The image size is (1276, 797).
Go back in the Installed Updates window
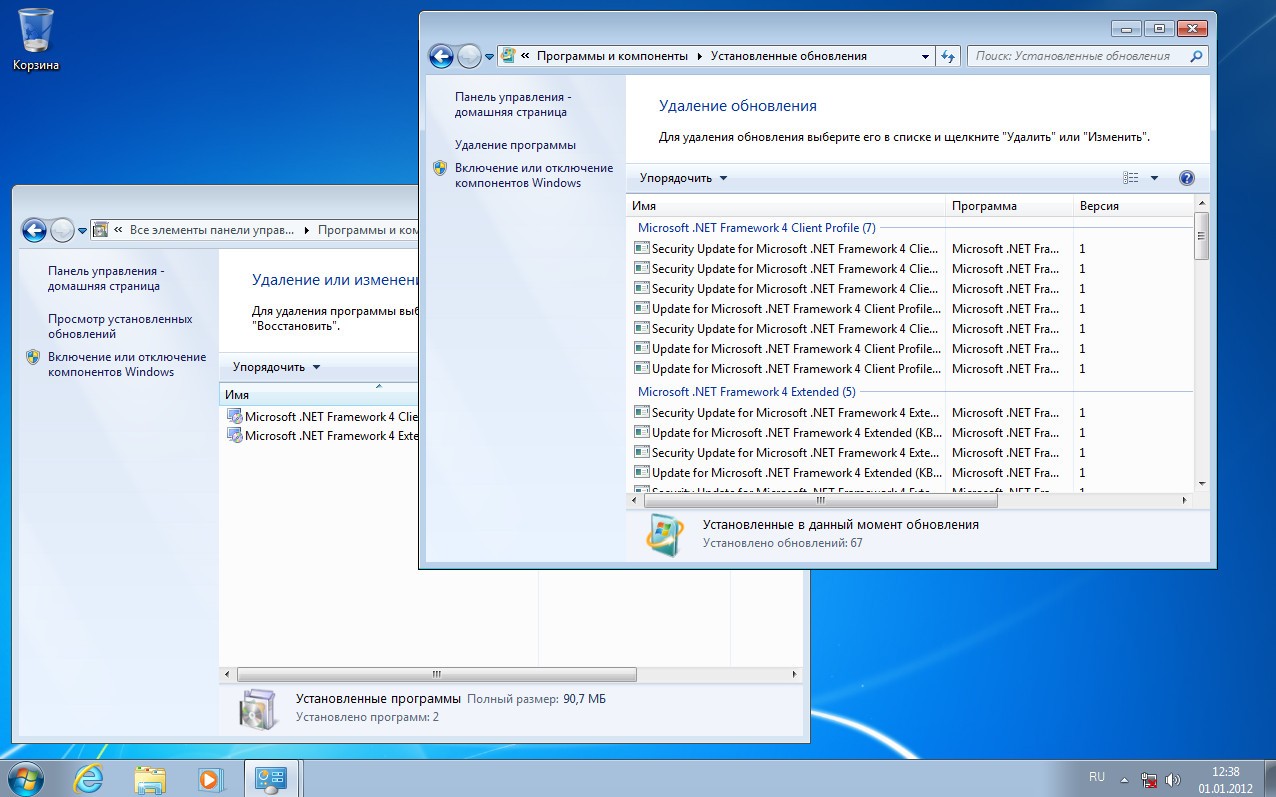point(441,57)
